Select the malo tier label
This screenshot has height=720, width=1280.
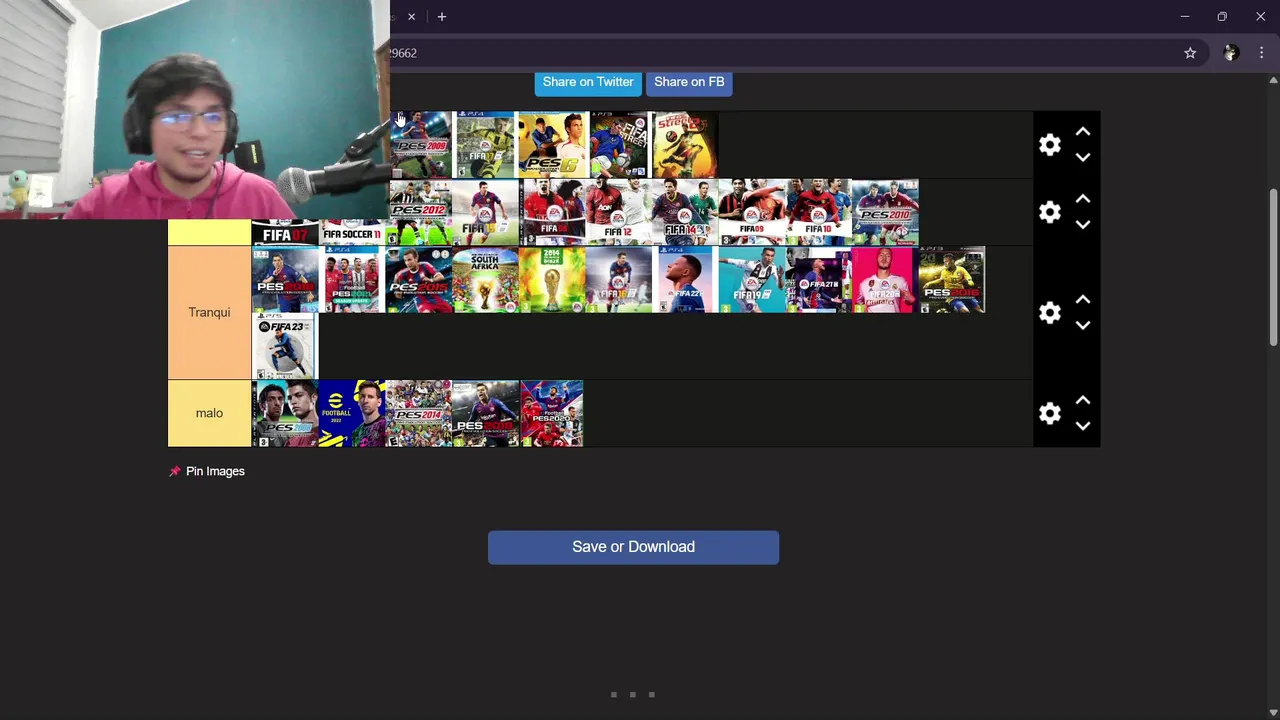[209, 413]
